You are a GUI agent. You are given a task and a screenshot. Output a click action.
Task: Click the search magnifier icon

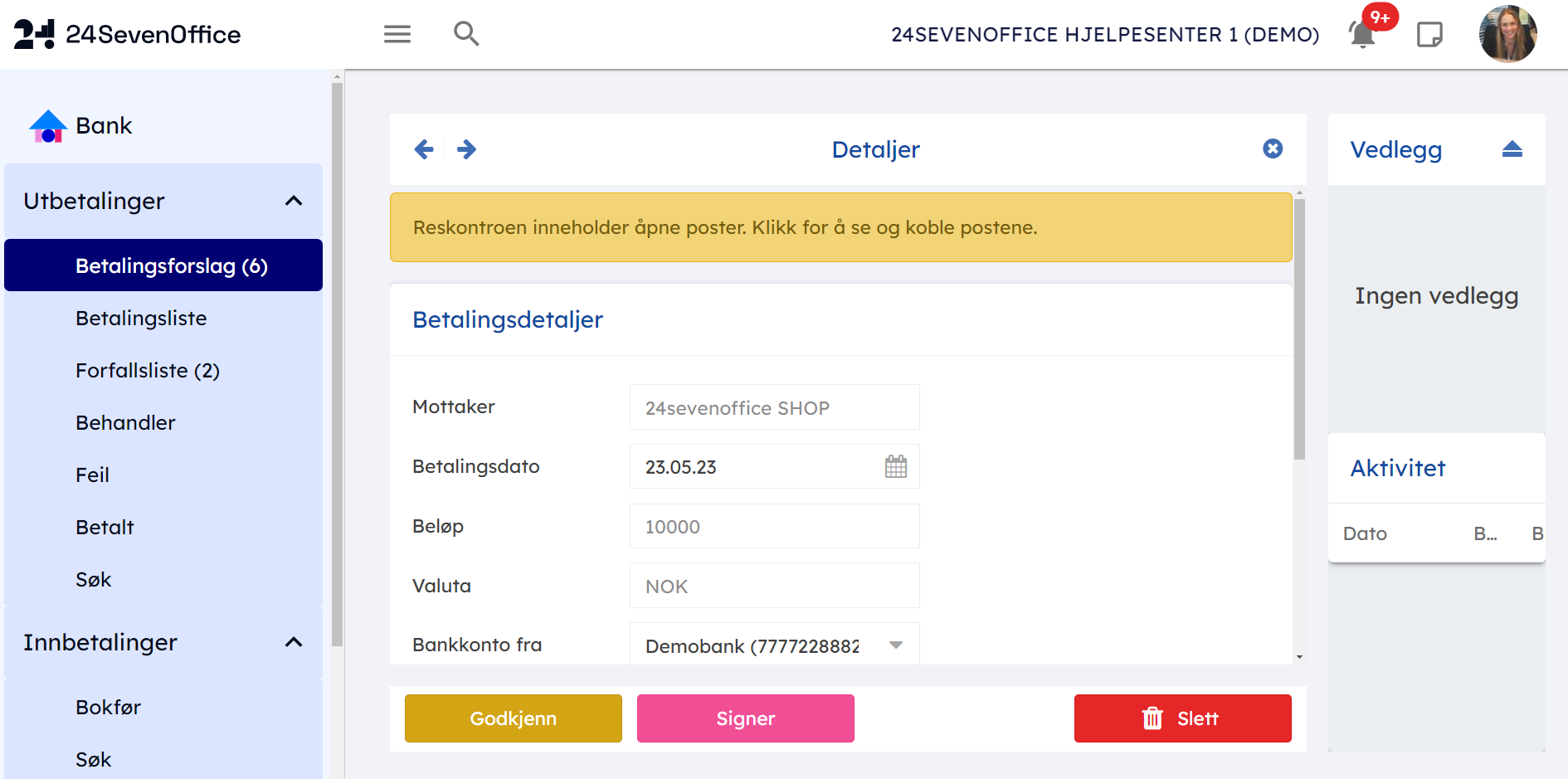coord(466,34)
